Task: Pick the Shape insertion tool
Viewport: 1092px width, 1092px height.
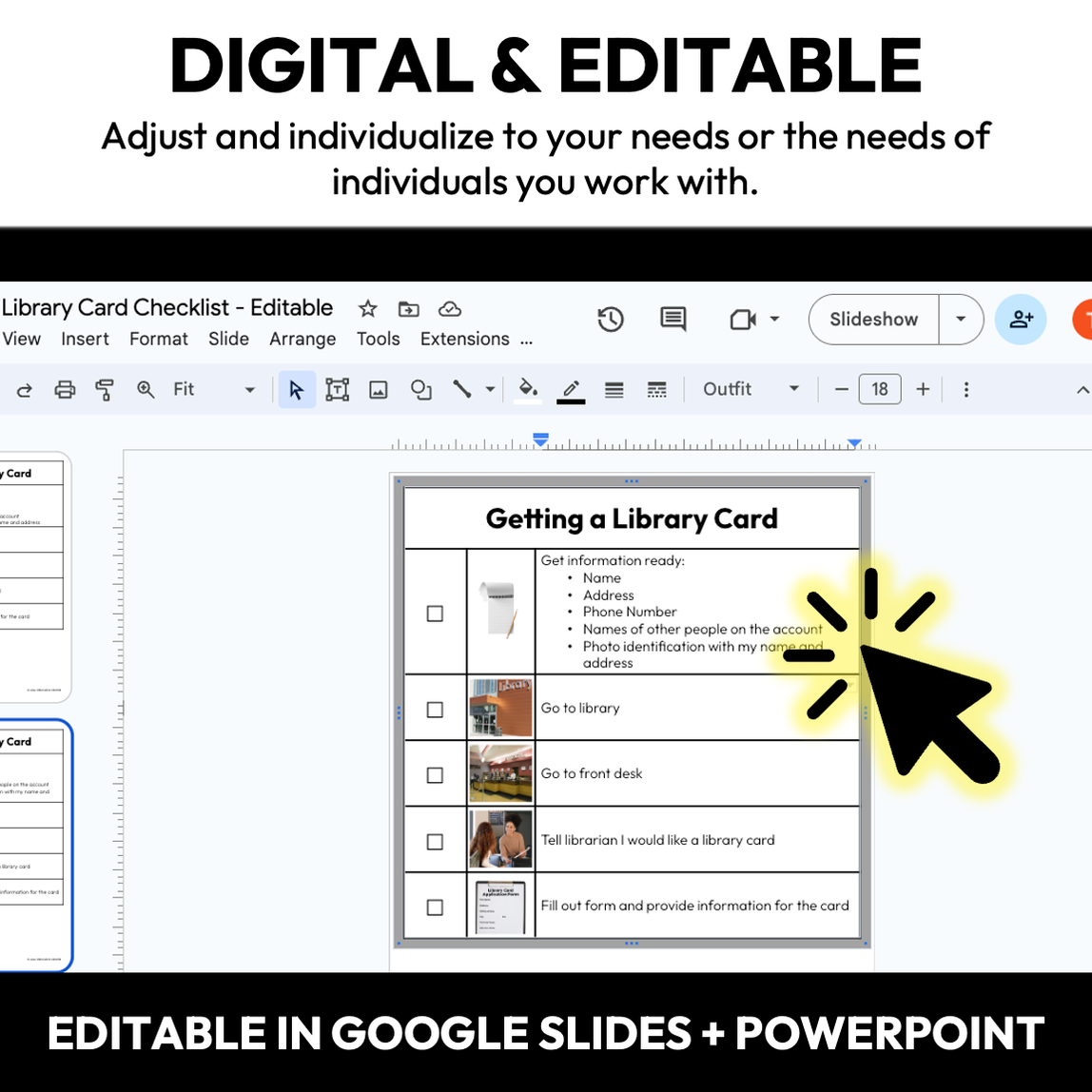Action: [421, 389]
